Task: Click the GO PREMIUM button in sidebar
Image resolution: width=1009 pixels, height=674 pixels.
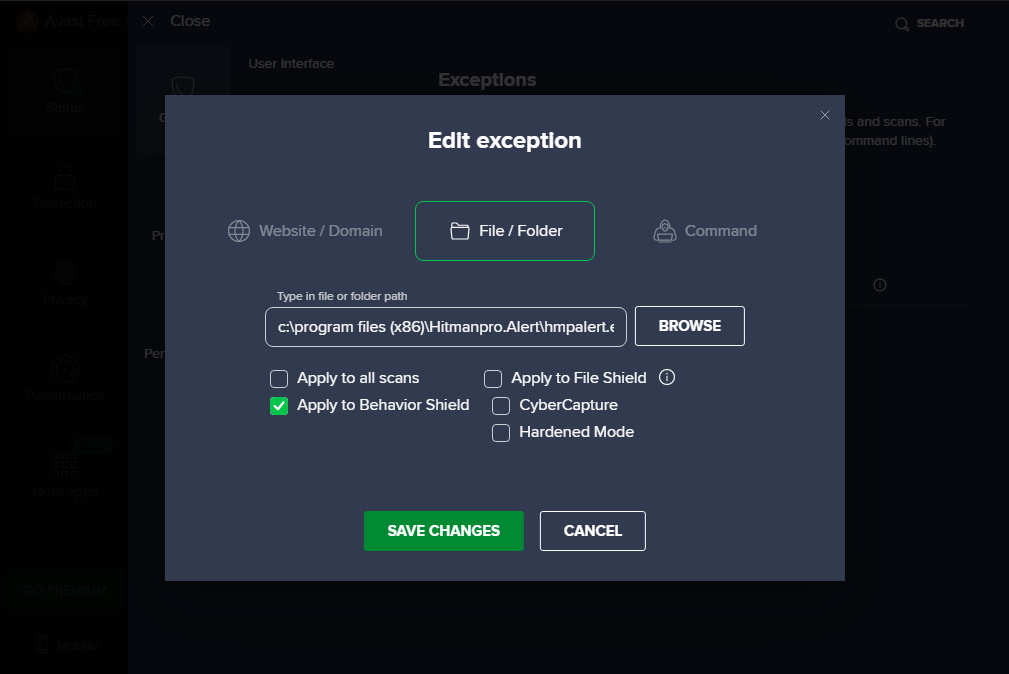Action: point(65,591)
